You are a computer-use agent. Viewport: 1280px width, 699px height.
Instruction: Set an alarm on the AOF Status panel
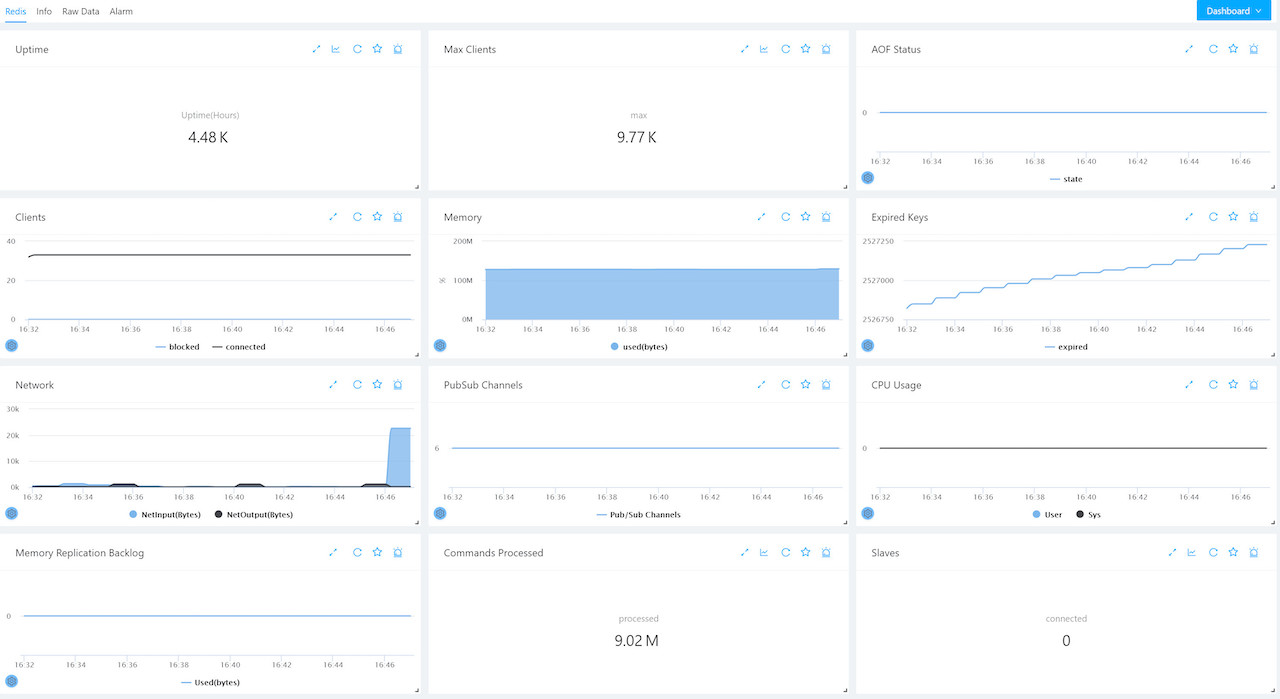[x=1253, y=49]
